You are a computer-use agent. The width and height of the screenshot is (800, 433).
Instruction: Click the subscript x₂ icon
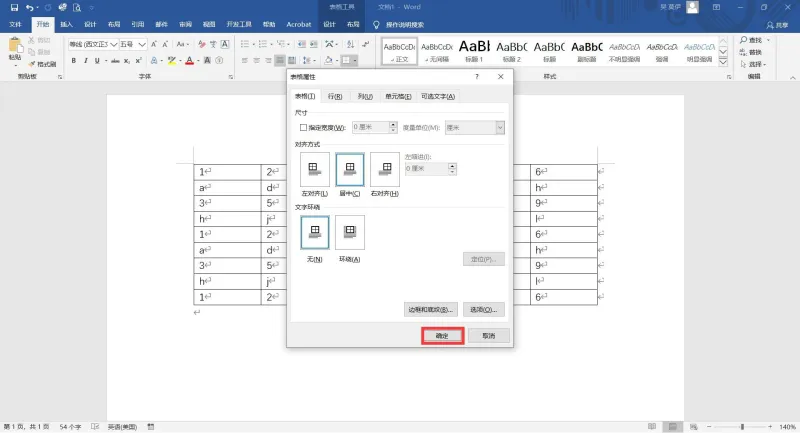click(127, 61)
